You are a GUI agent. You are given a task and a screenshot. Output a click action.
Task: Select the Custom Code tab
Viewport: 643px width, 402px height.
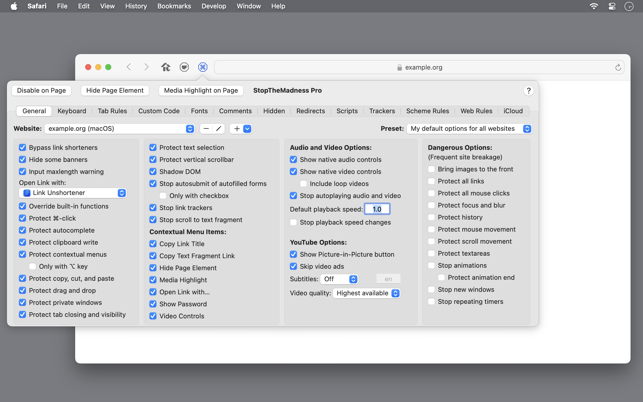point(159,111)
